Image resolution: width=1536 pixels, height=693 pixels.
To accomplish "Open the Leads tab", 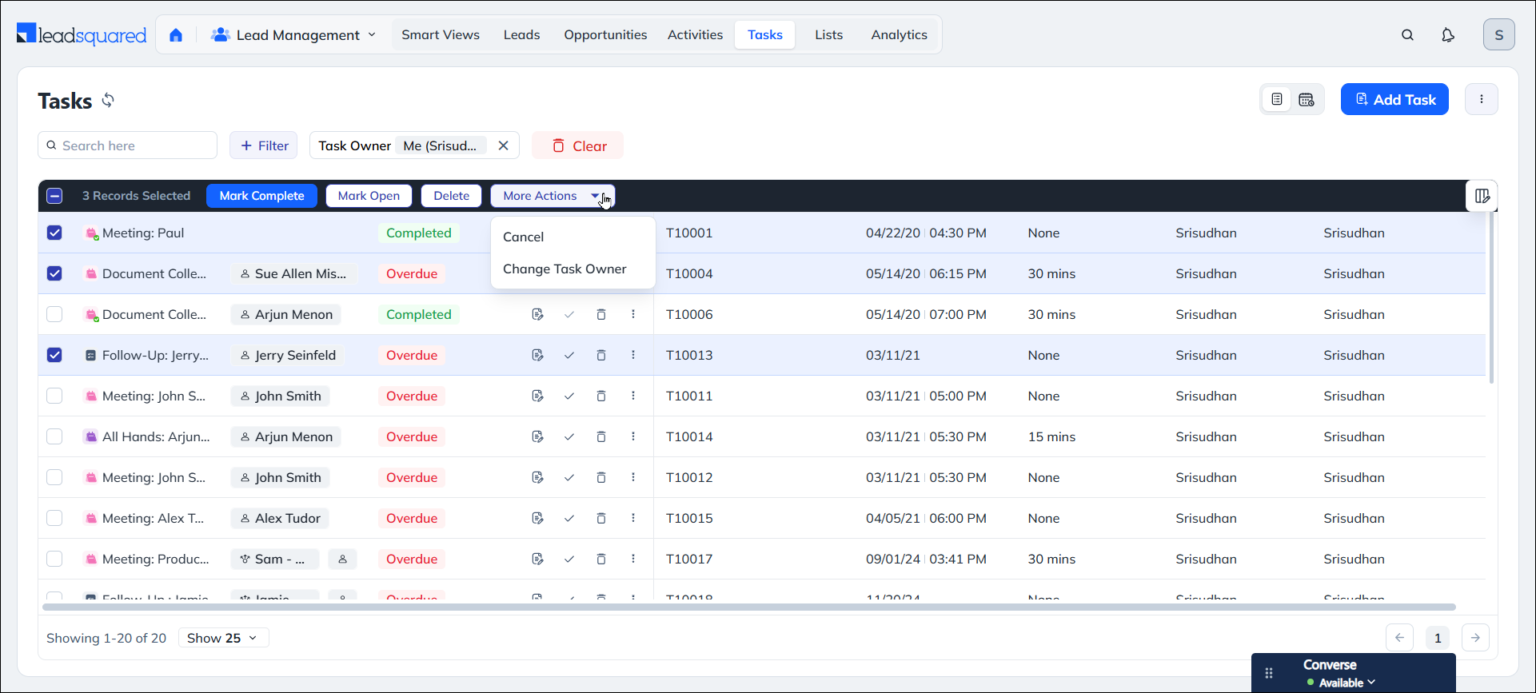I will click(521, 35).
